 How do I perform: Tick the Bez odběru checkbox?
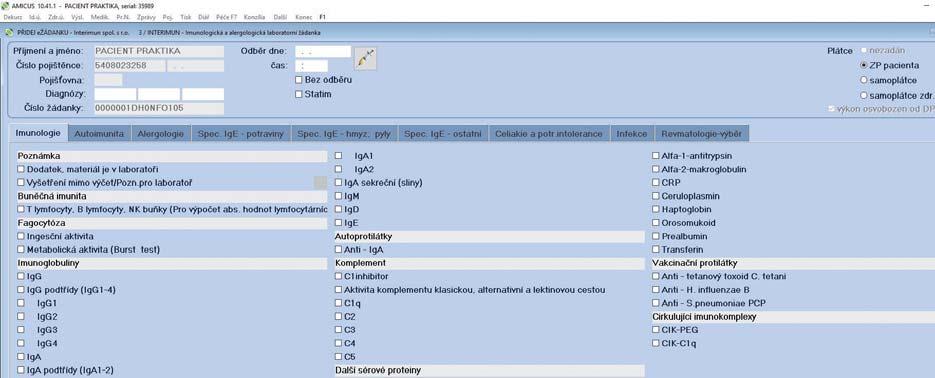299,80
